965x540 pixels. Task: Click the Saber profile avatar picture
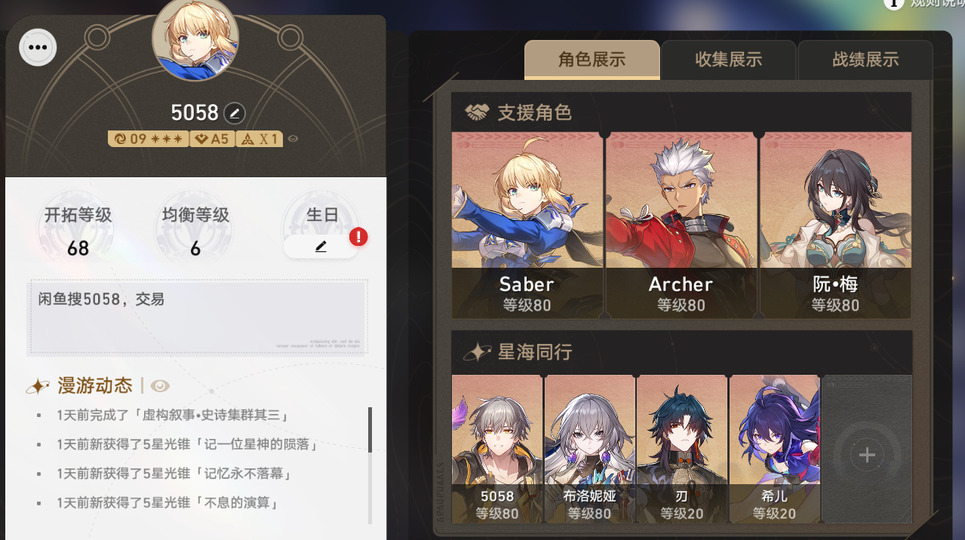(x=196, y=39)
